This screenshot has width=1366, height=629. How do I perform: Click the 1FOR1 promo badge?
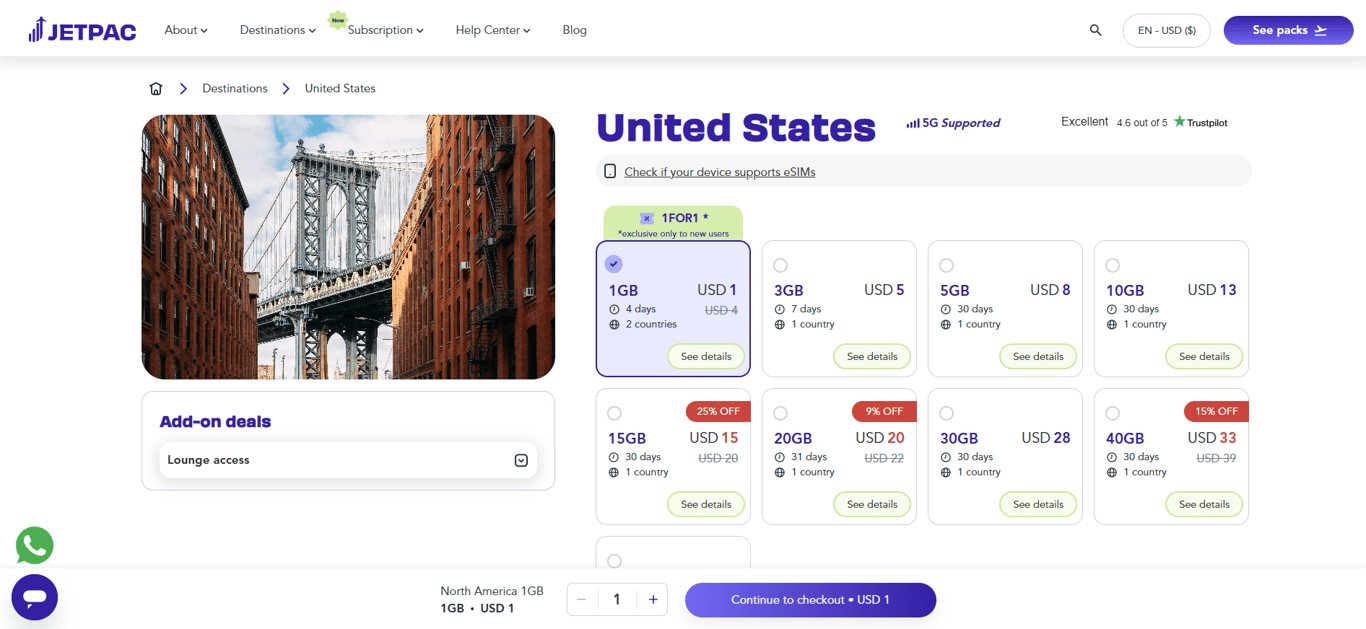pos(673,223)
